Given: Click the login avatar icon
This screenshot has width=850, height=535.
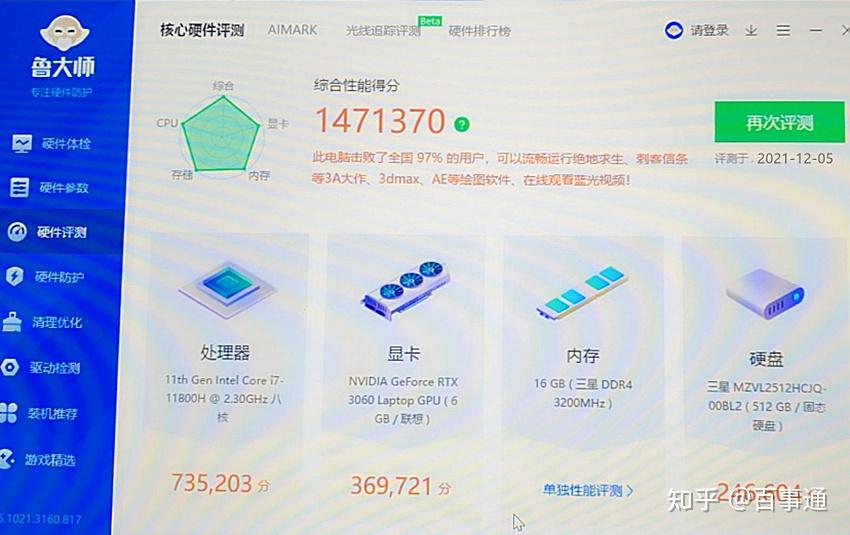Looking at the screenshot, I should click(x=674, y=30).
